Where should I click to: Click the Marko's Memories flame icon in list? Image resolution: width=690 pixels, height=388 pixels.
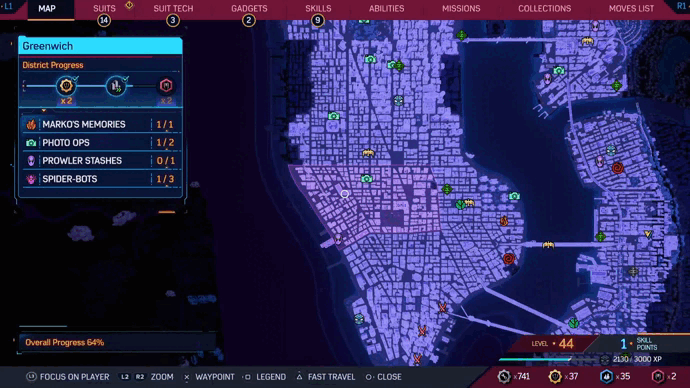click(x=31, y=124)
